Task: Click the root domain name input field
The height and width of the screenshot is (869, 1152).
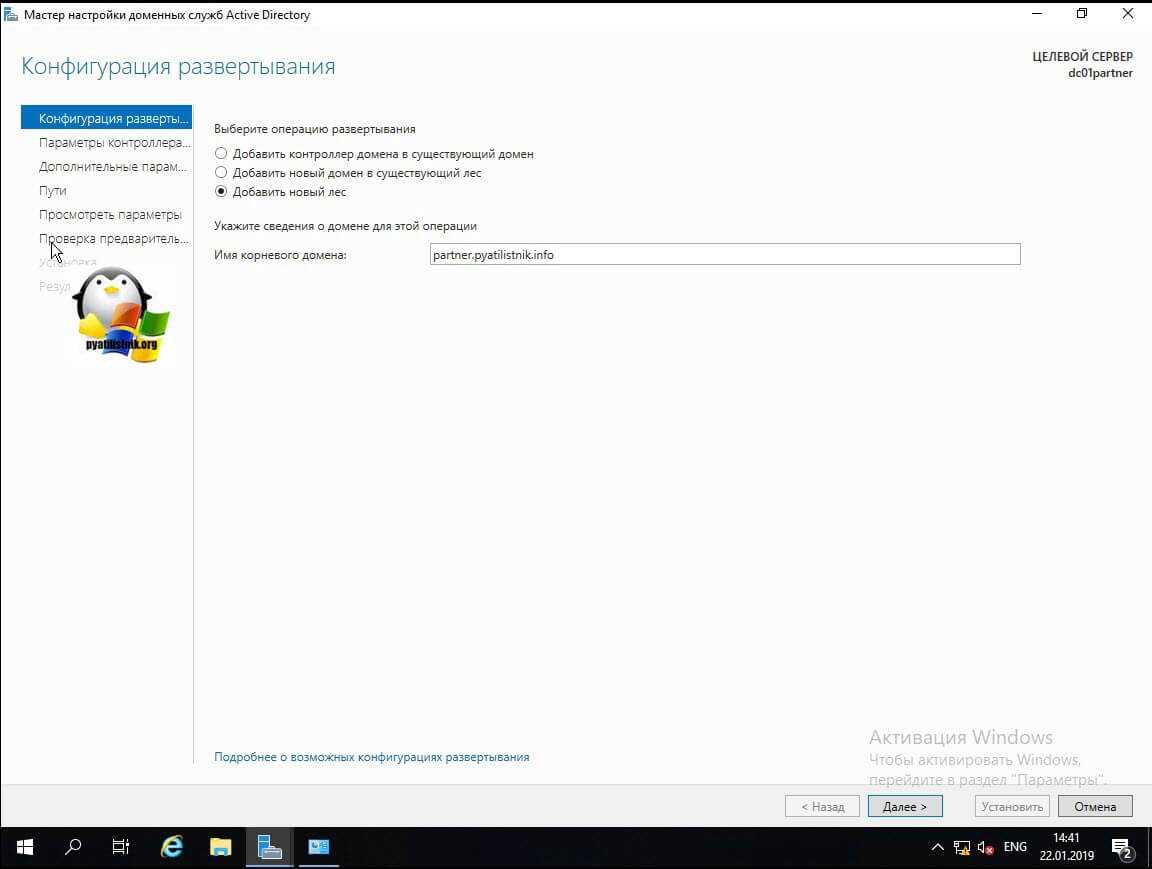Action: pyautogui.click(x=724, y=254)
